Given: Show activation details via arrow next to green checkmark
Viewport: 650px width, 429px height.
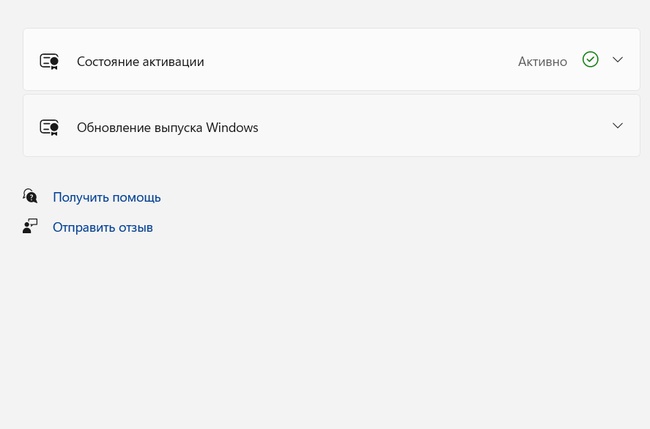Looking at the screenshot, I should tap(618, 60).
